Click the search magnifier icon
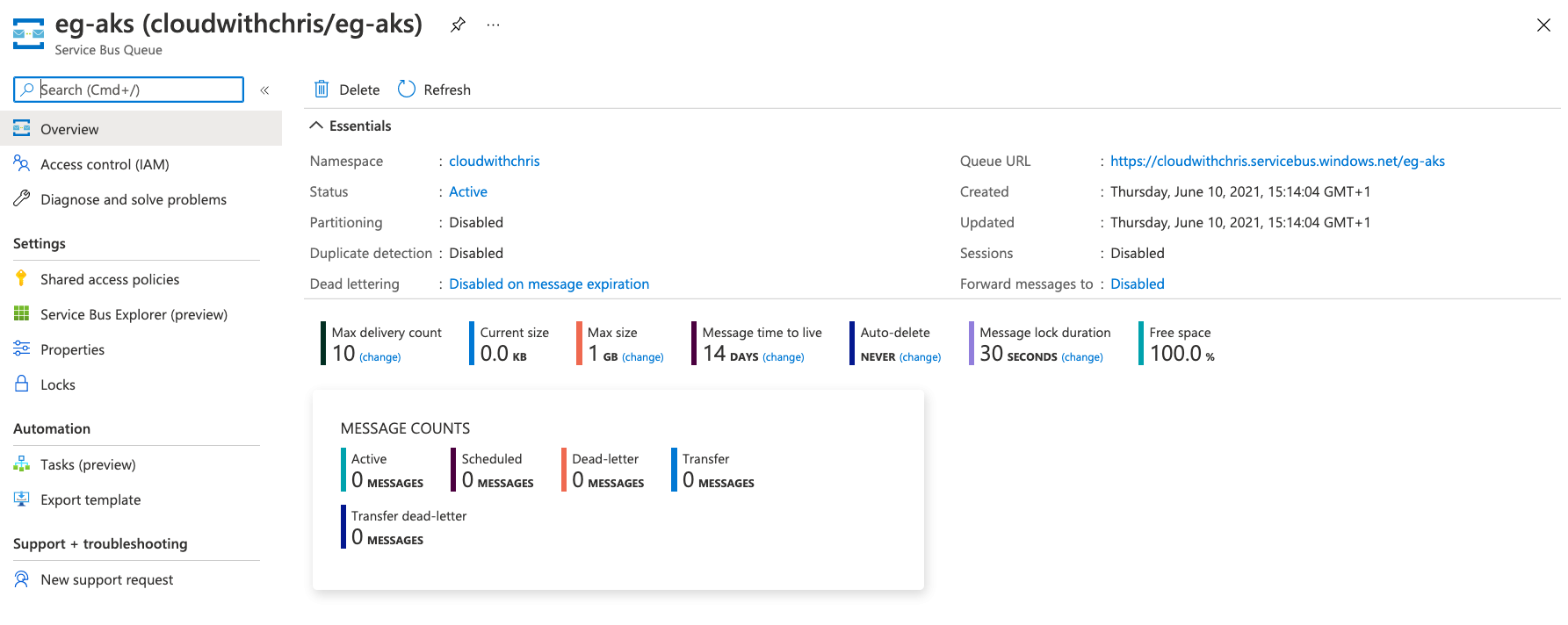Screen dimensions: 1568x625 pos(27,90)
